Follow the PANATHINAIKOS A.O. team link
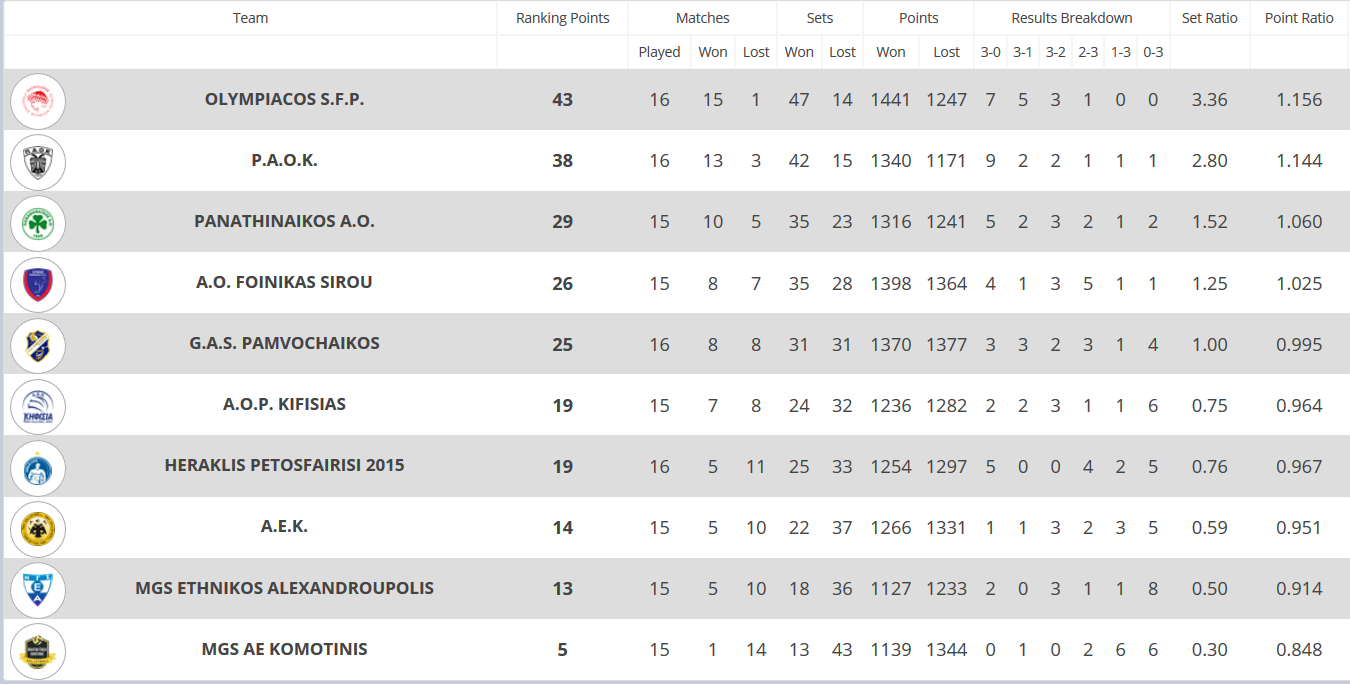1350x684 pixels. tap(285, 221)
